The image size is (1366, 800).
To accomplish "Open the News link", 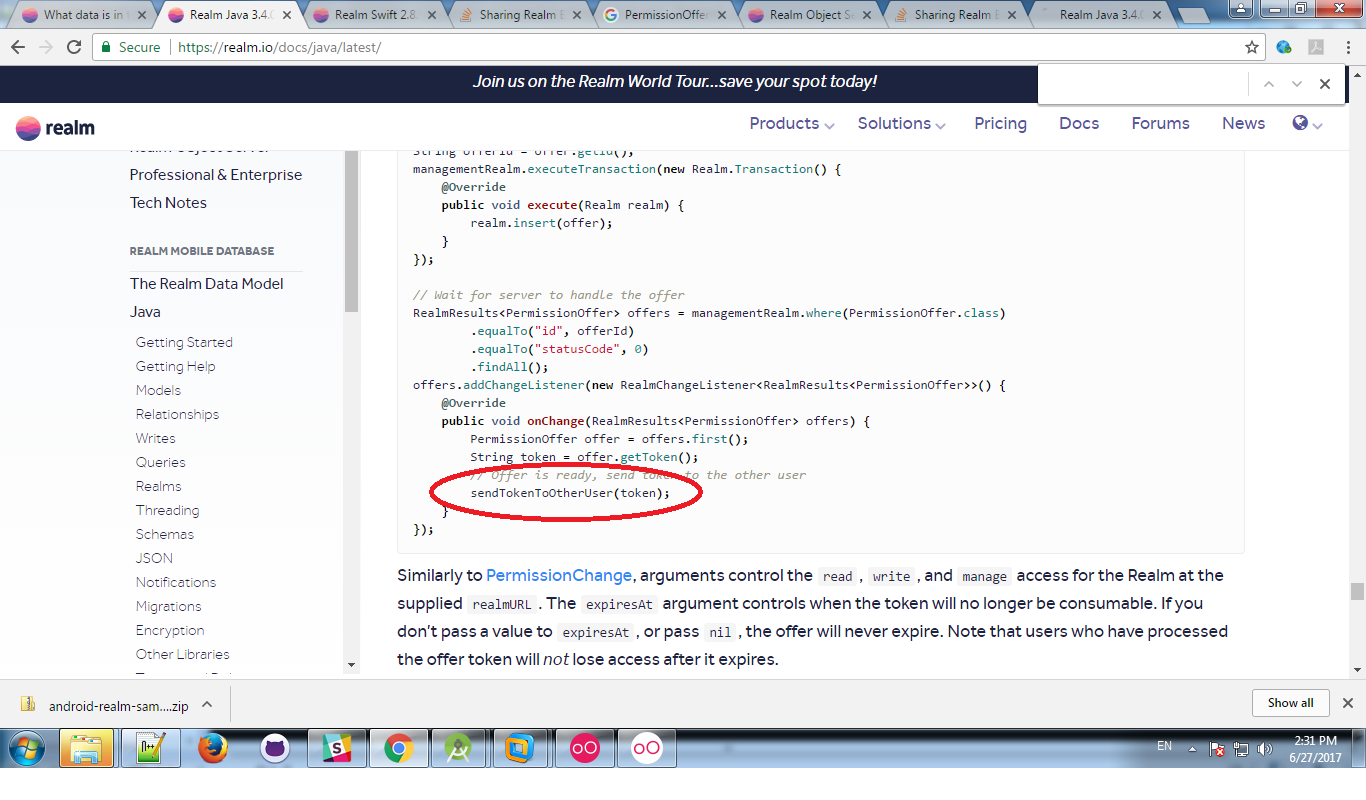I will click(x=1243, y=123).
